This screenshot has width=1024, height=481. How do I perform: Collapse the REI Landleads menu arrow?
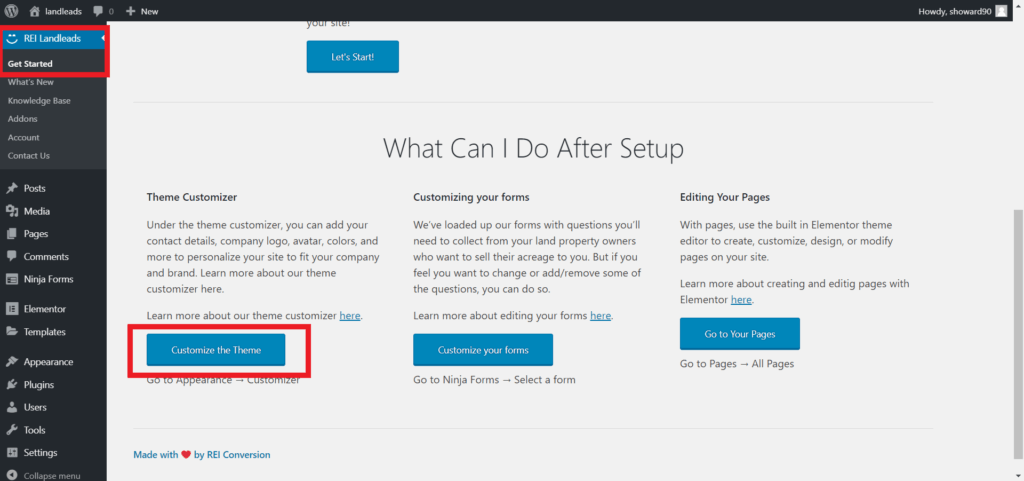[x=103, y=39]
